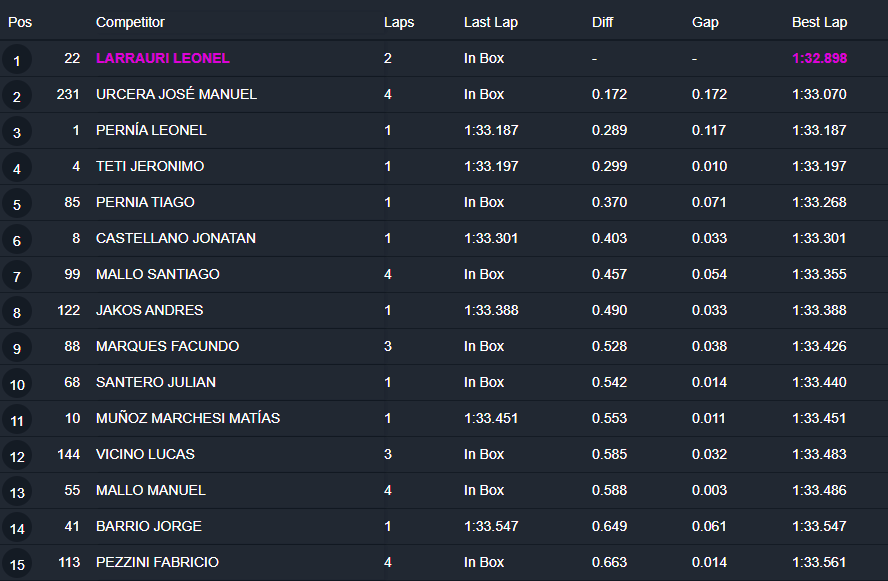Screen dimensions: 888x581
Task: Select the Gap column header
Action: (x=705, y=22)
